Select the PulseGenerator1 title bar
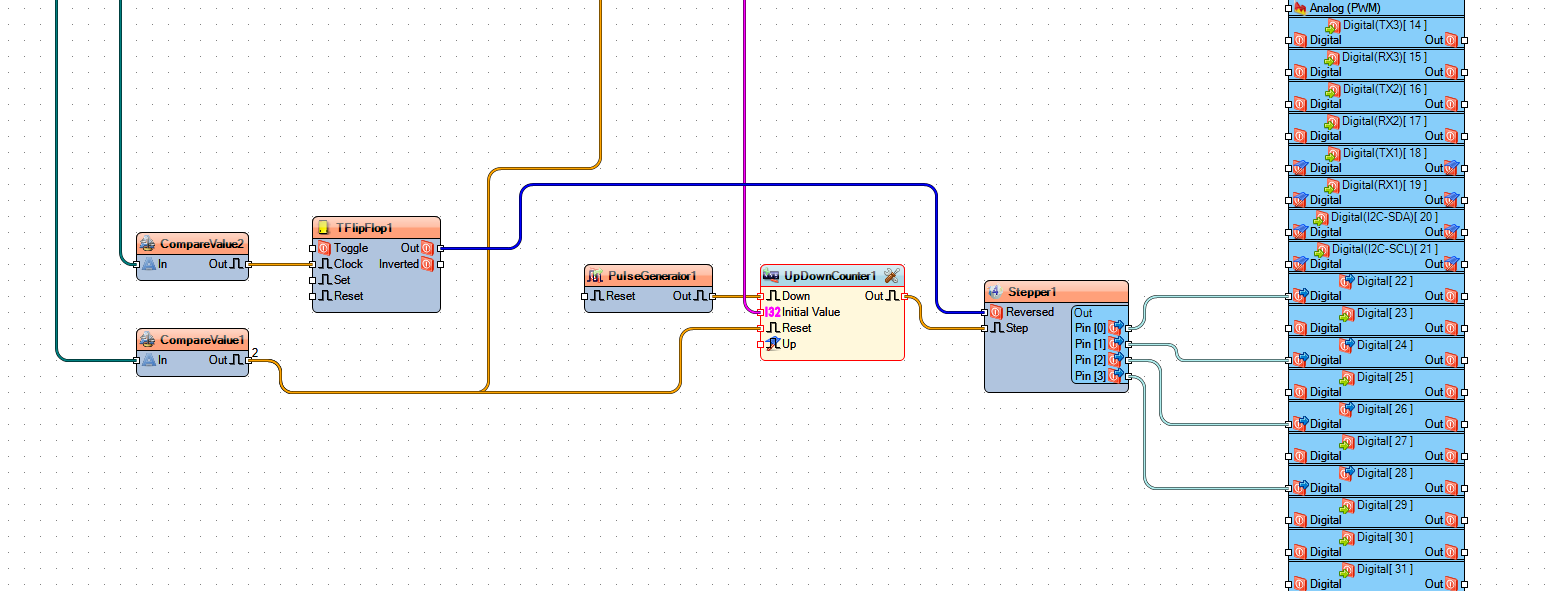The height and width of the screenshot is (591, 1546). (648, 276)
